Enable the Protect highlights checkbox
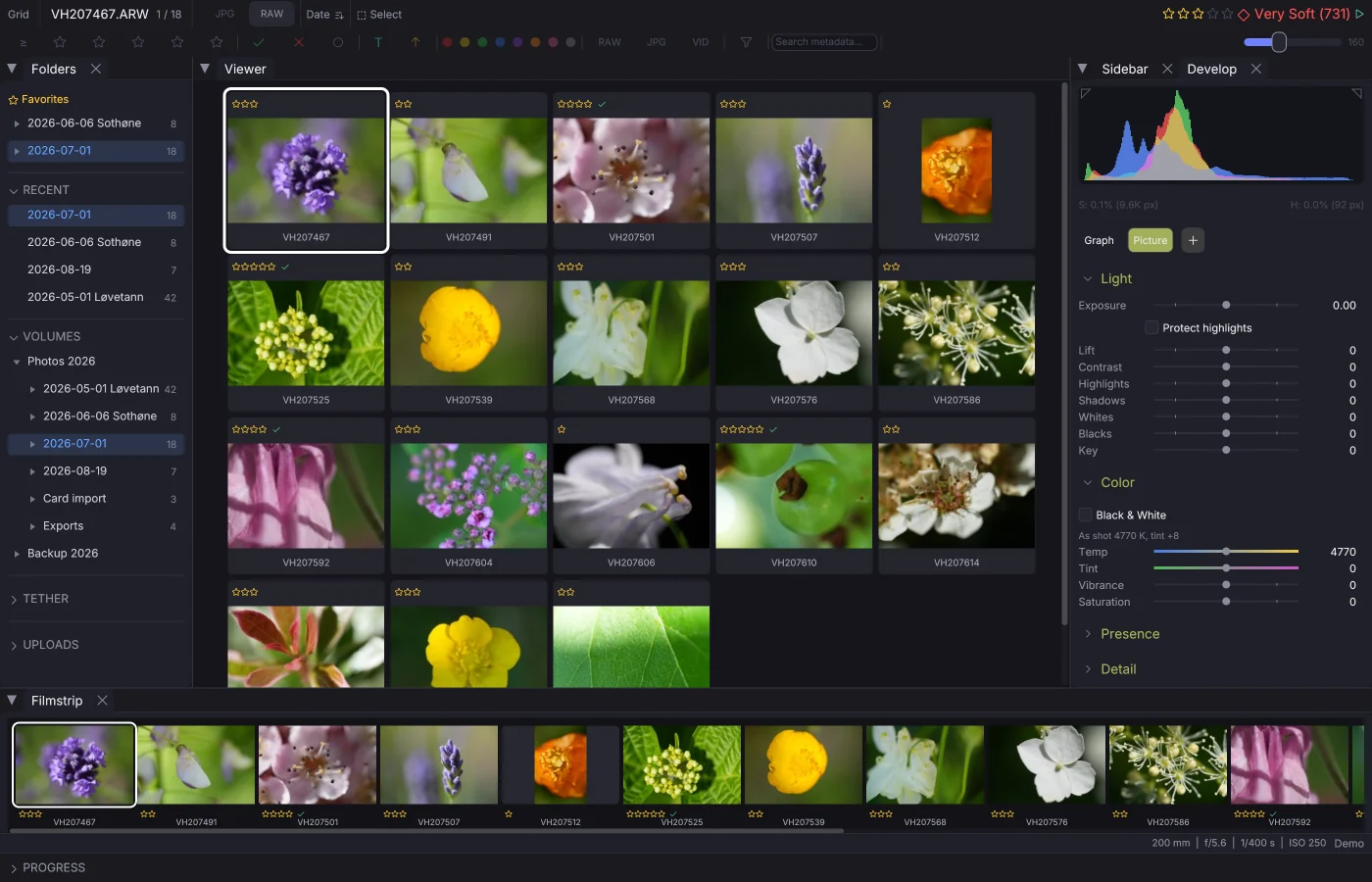The width and height of the screenshot is (1372, 882). point(1152,327)
